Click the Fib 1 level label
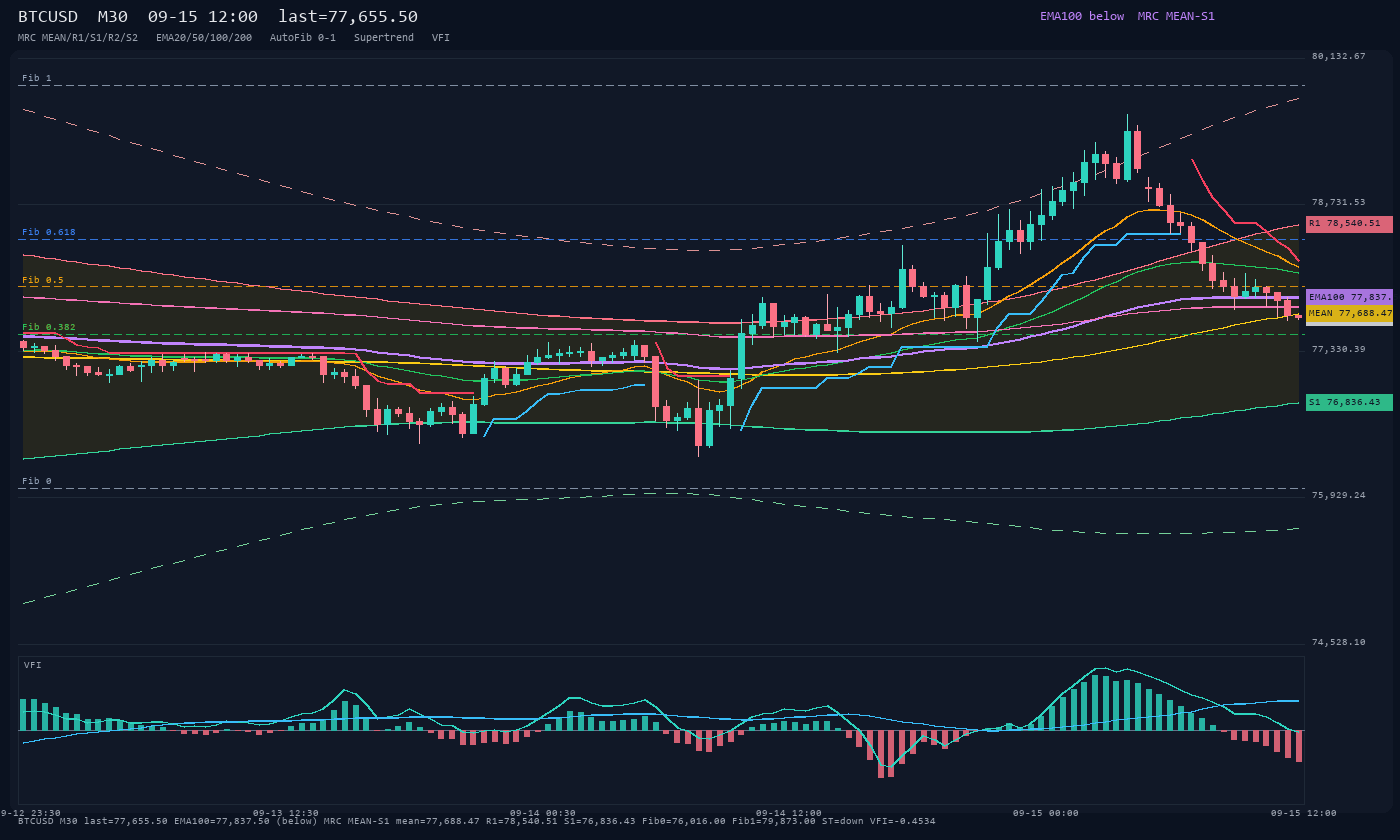This screenshot has height=840, width=1400. pos(37,78)
